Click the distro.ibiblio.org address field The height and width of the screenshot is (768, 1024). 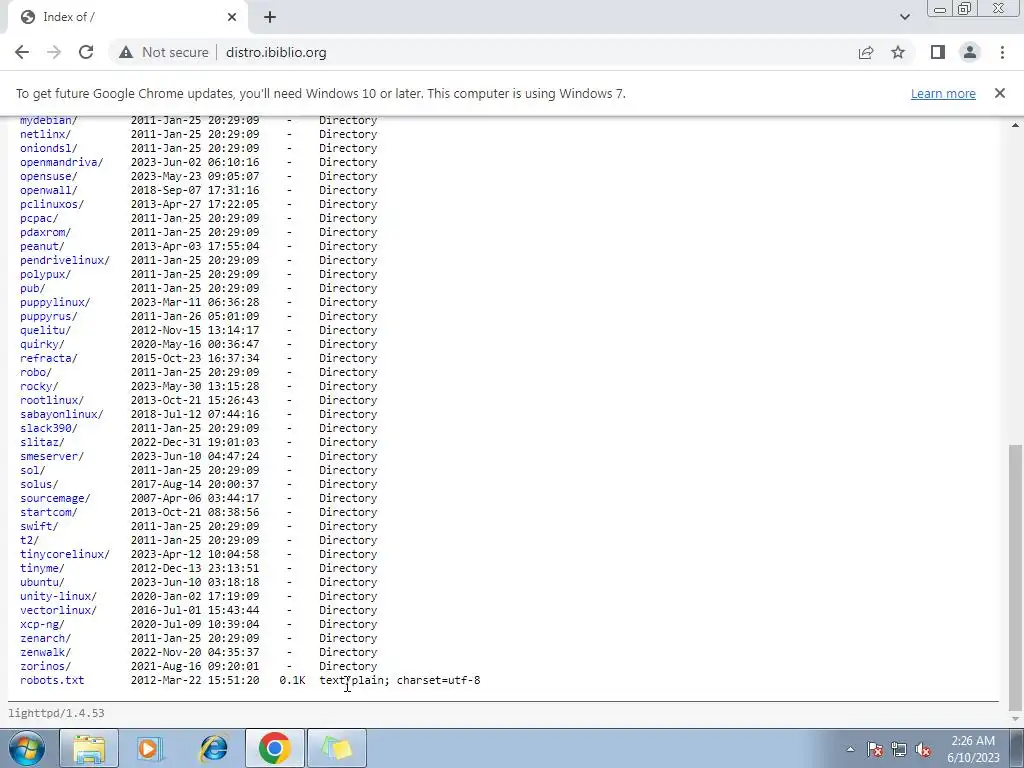(x=276, y=52)
